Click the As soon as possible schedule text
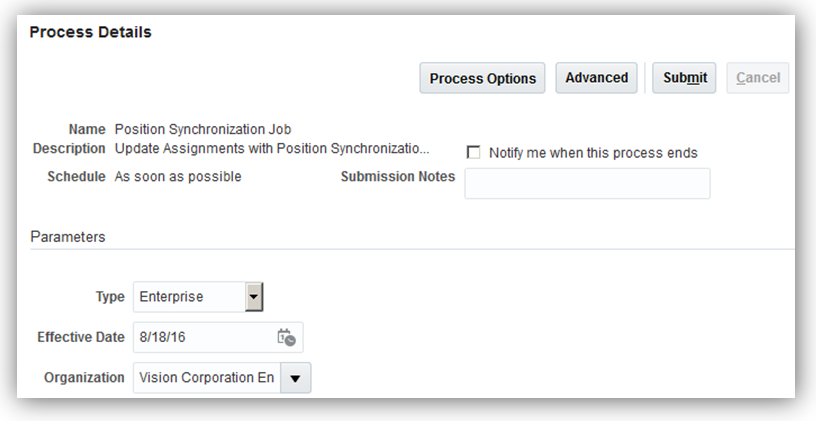 point(178,176)
